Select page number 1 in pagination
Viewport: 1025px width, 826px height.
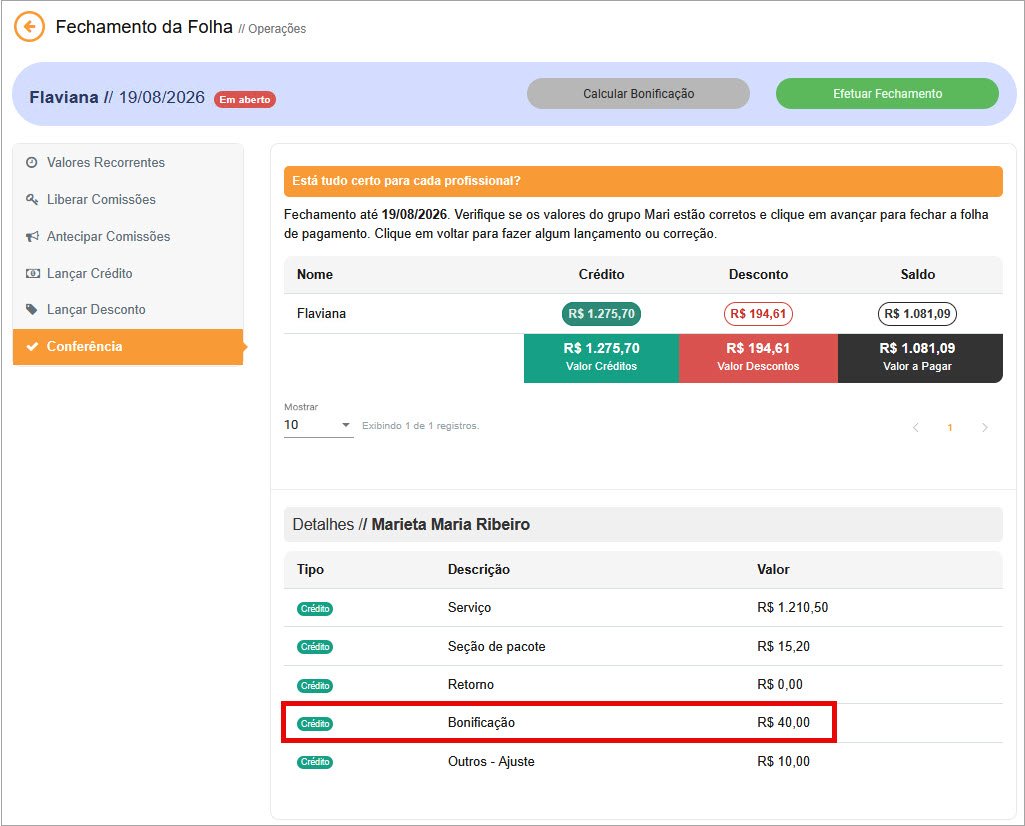tap(950, 427)
